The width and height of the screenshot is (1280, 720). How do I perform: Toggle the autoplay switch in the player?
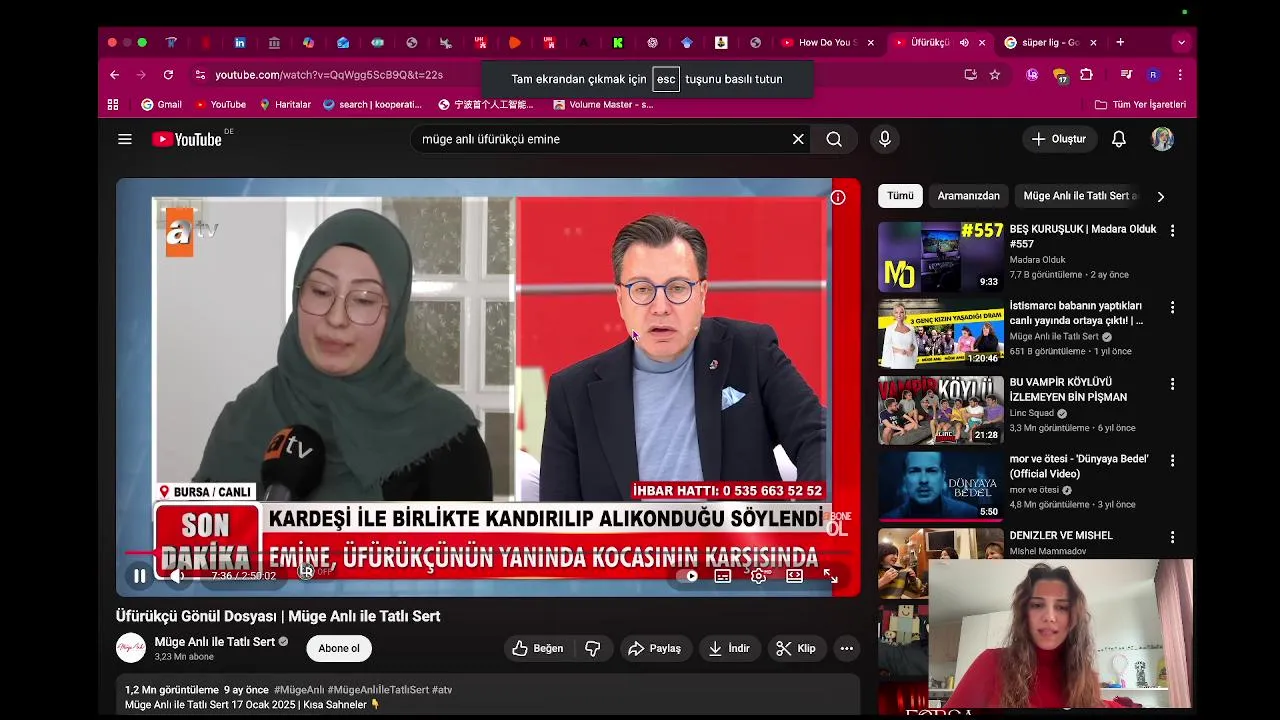(687, 576)
